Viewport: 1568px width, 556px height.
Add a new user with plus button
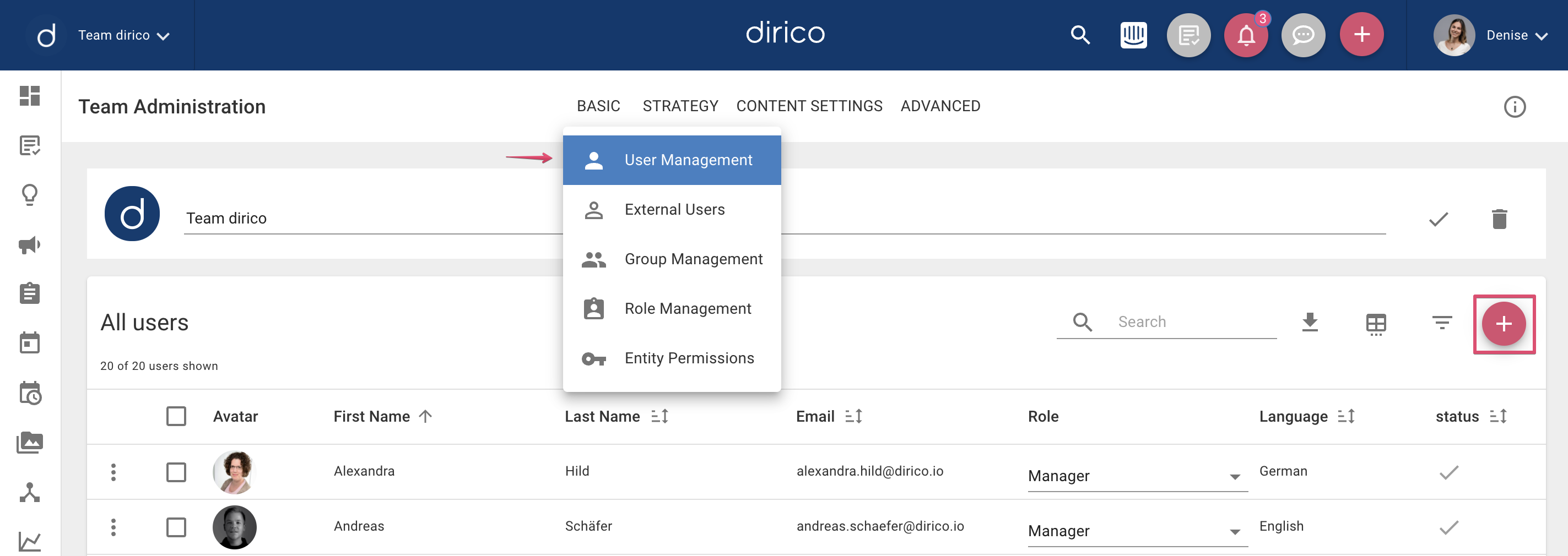(x=1504, y=324)
